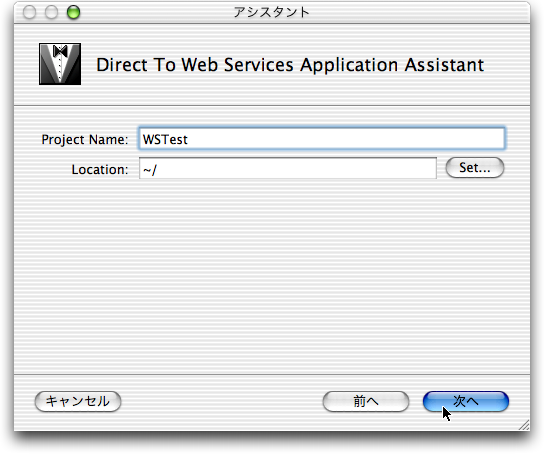Click the middle gray minimize window button

pyautogui.click(x=51, y=12)
